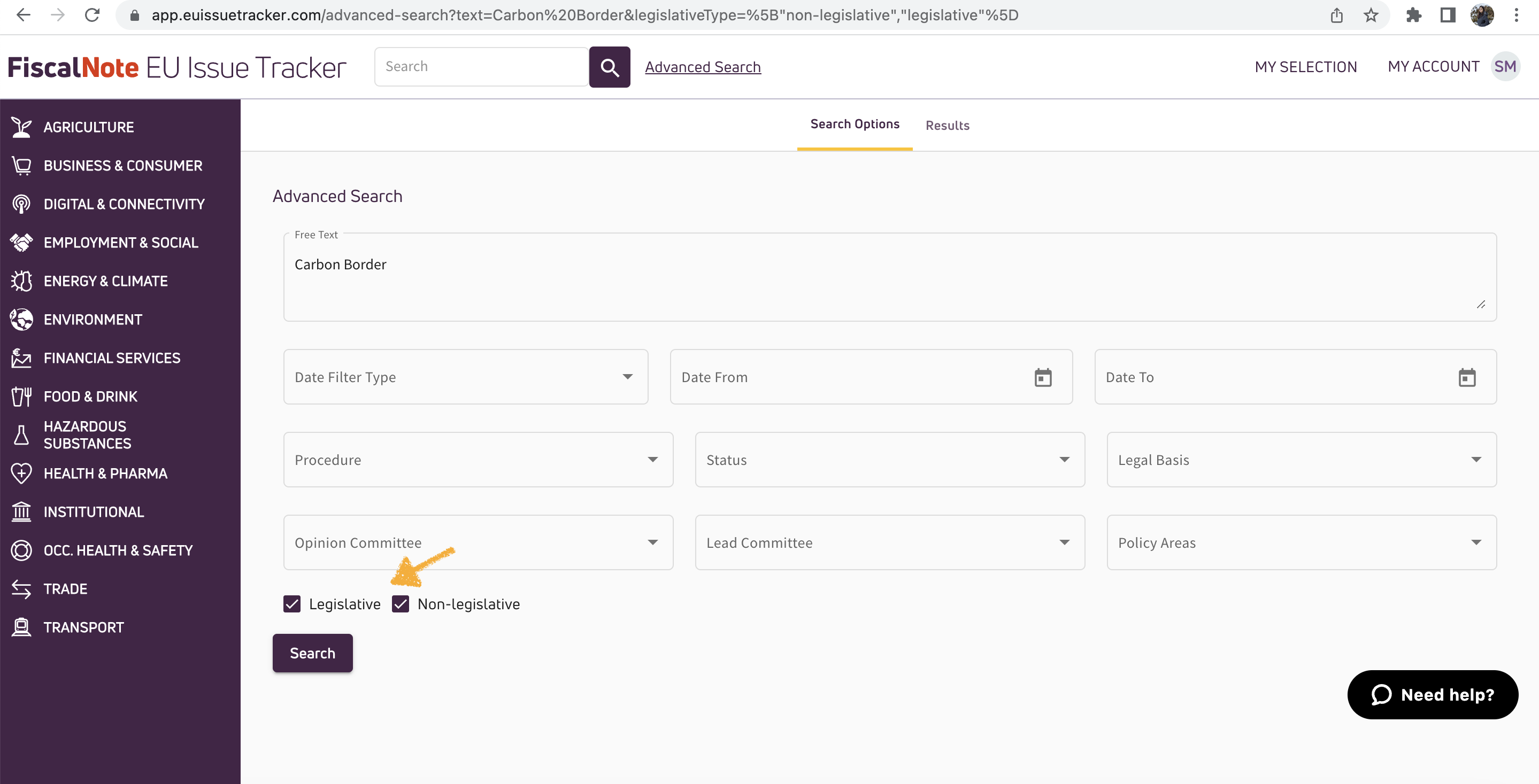Click the Agriculture plant icon
The width and height of the screenshot is (1539, 784).
point(21,127)
